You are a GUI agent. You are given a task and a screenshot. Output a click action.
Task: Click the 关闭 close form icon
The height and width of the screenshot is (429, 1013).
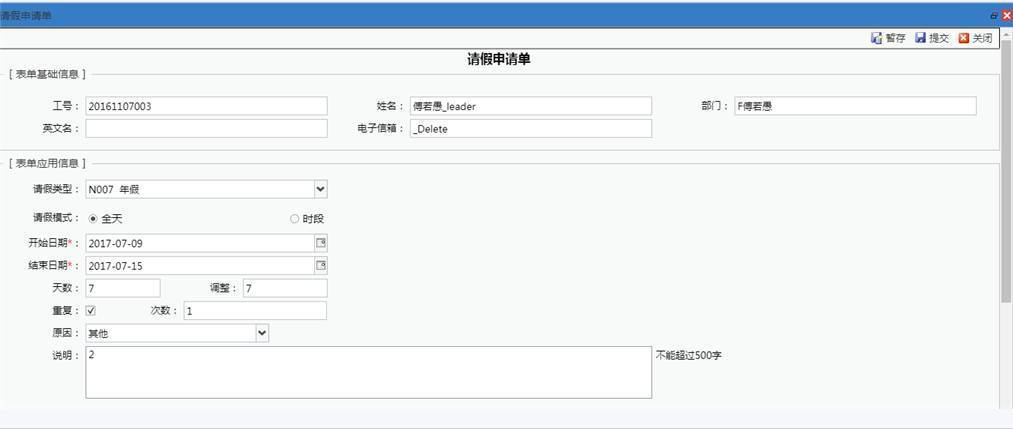coord(964,38)
